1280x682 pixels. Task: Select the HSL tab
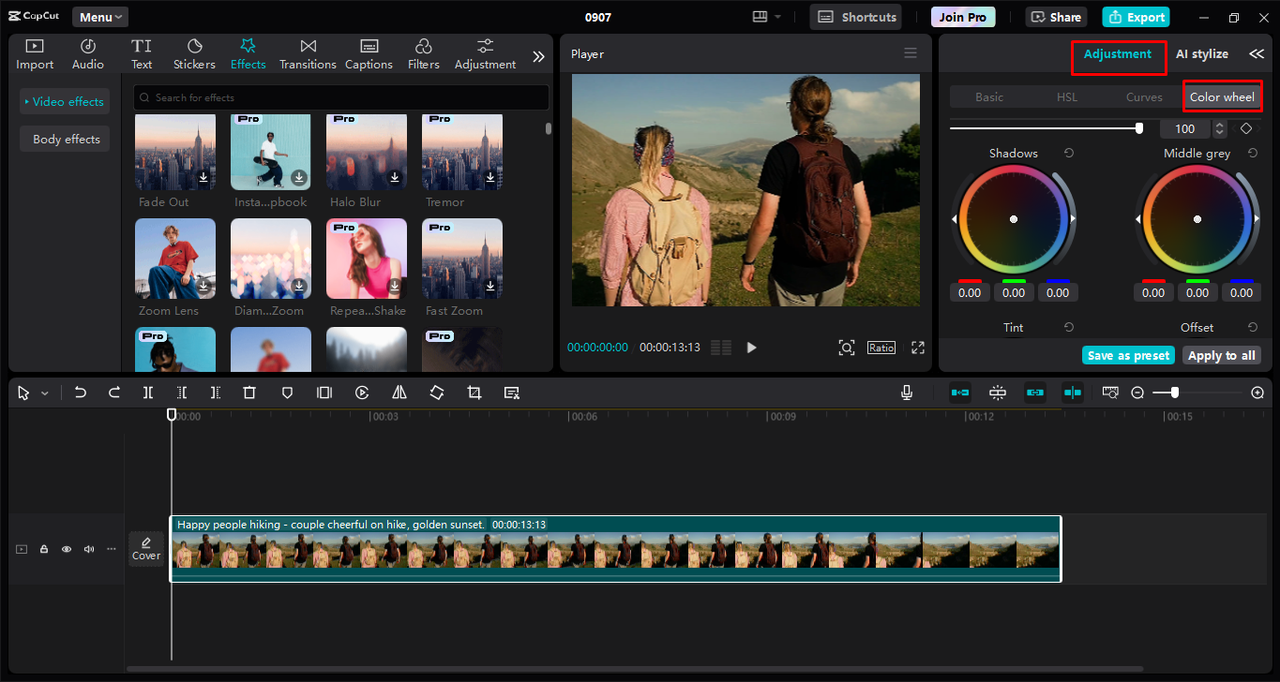[x=1067, y=97]
